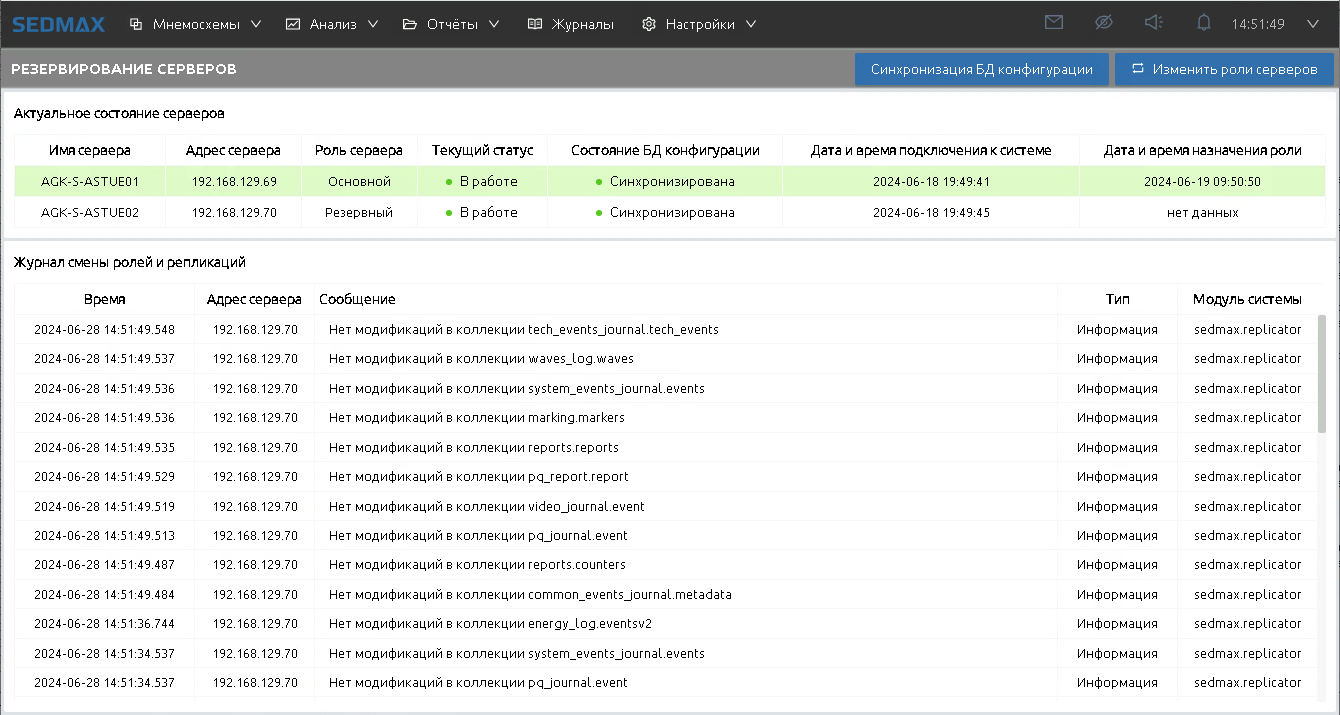1340x715 pixels.
Task: Click Изменить роли серверов button
Action: click(x=1224, y=70)
